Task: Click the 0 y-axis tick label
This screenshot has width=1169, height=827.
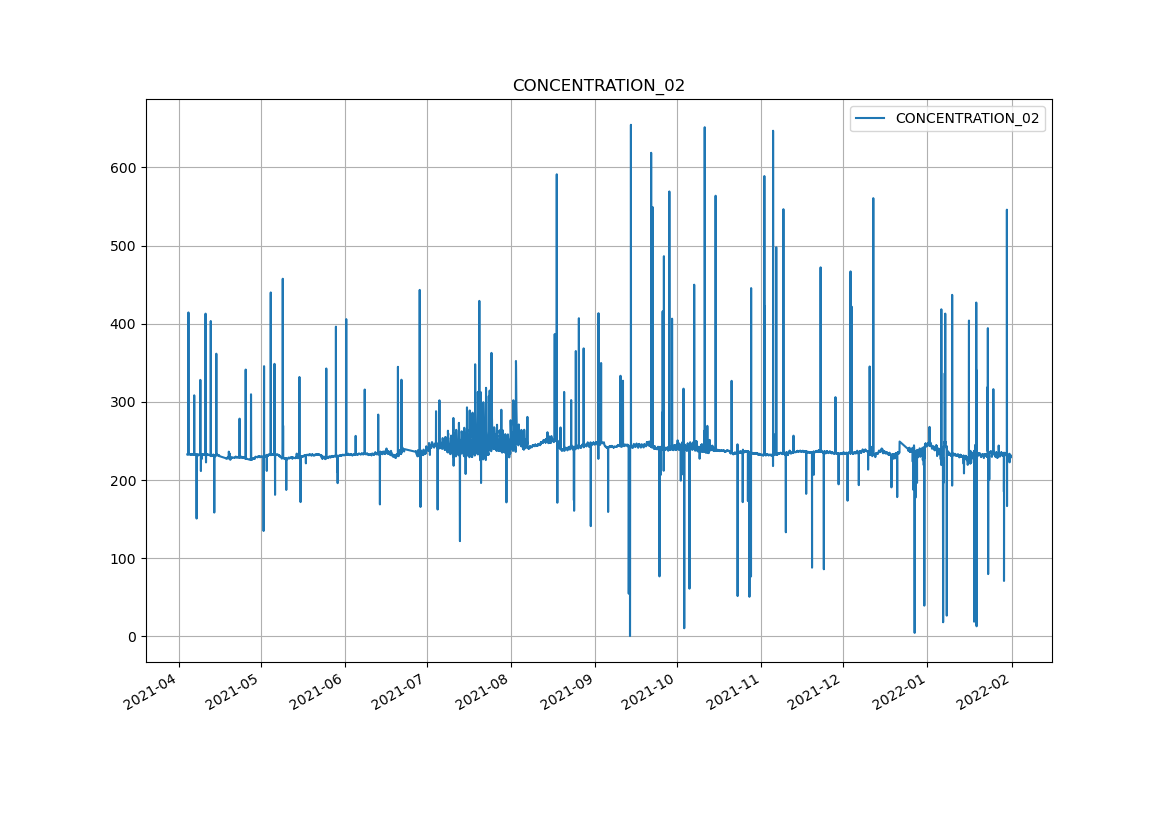Action: tap(132, 637)
